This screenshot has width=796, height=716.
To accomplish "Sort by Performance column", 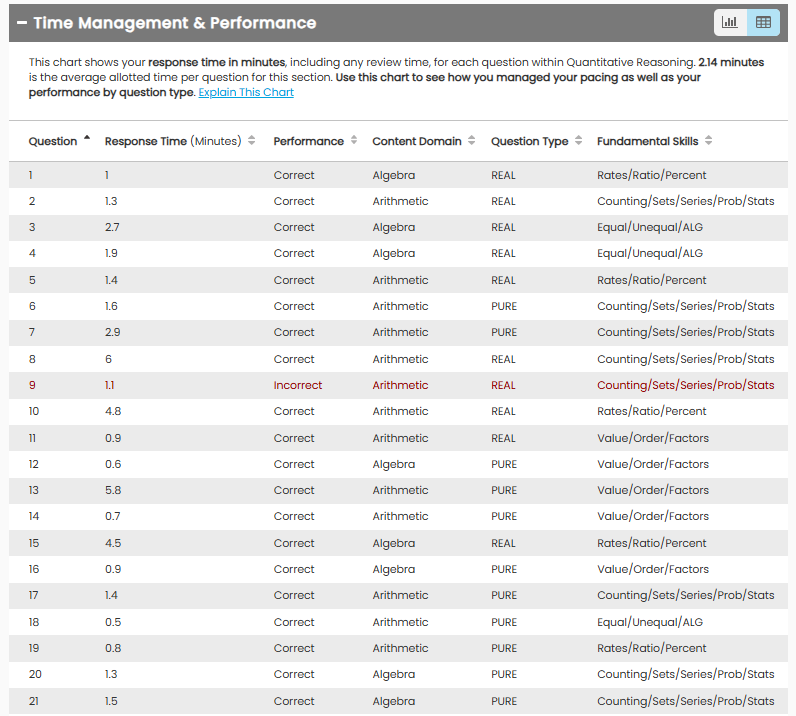I will (308, 142).
